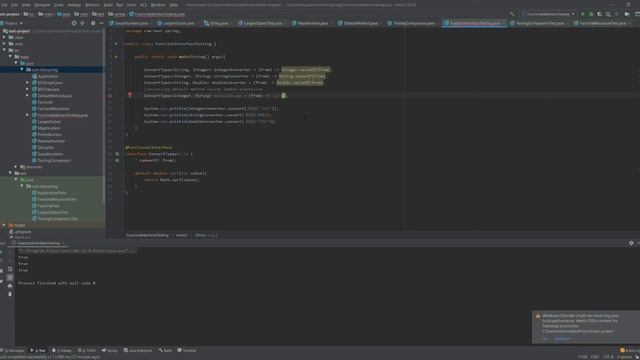Screen dimensions: 640x360
Task: Click the Build project hammer icon in toolbar
Action: click(513, 14)
